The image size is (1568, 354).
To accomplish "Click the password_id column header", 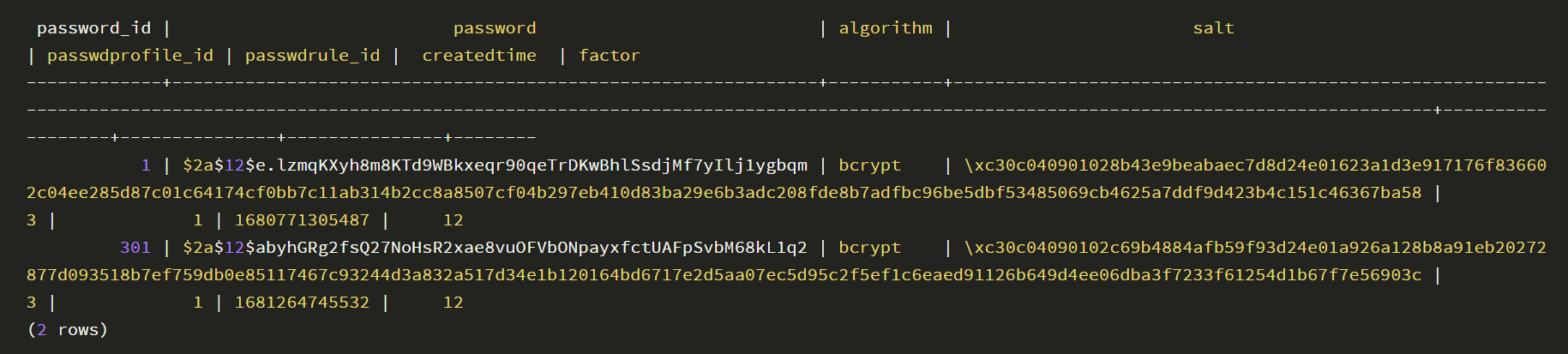I will (93, 28).
